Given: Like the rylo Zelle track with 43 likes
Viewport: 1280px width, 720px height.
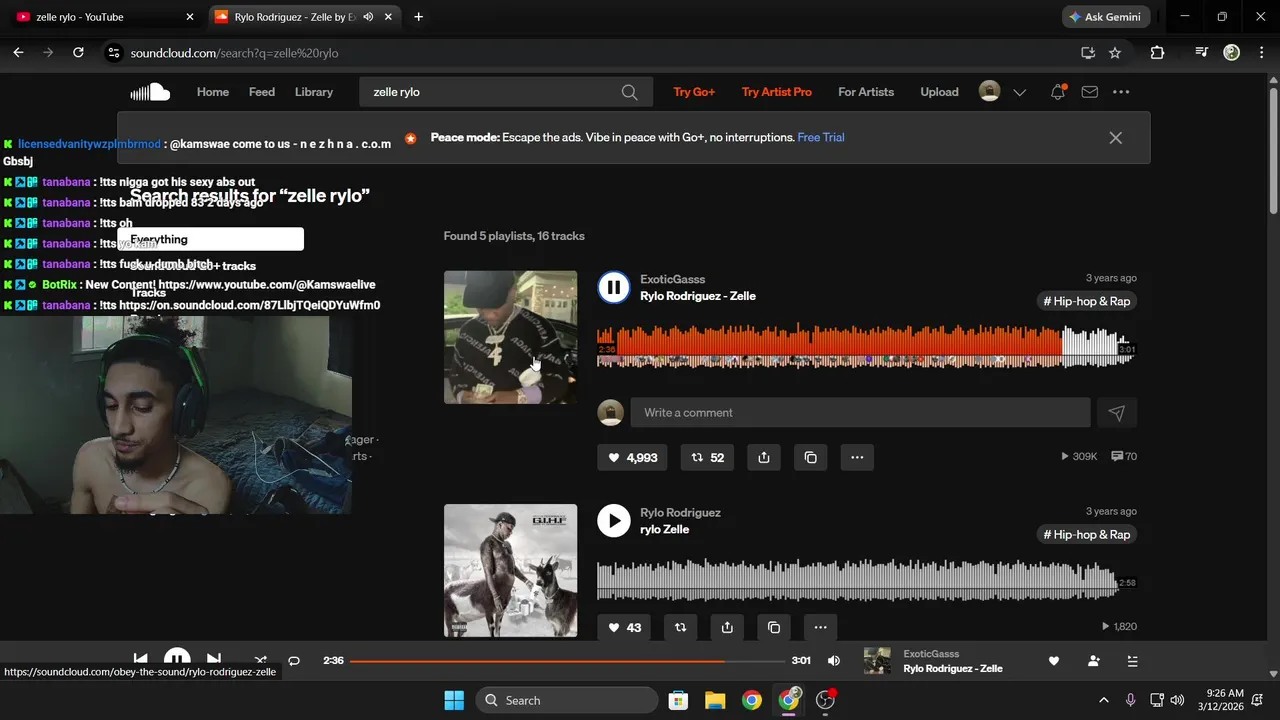Looking at the screenshot, I should click(624, 627).
